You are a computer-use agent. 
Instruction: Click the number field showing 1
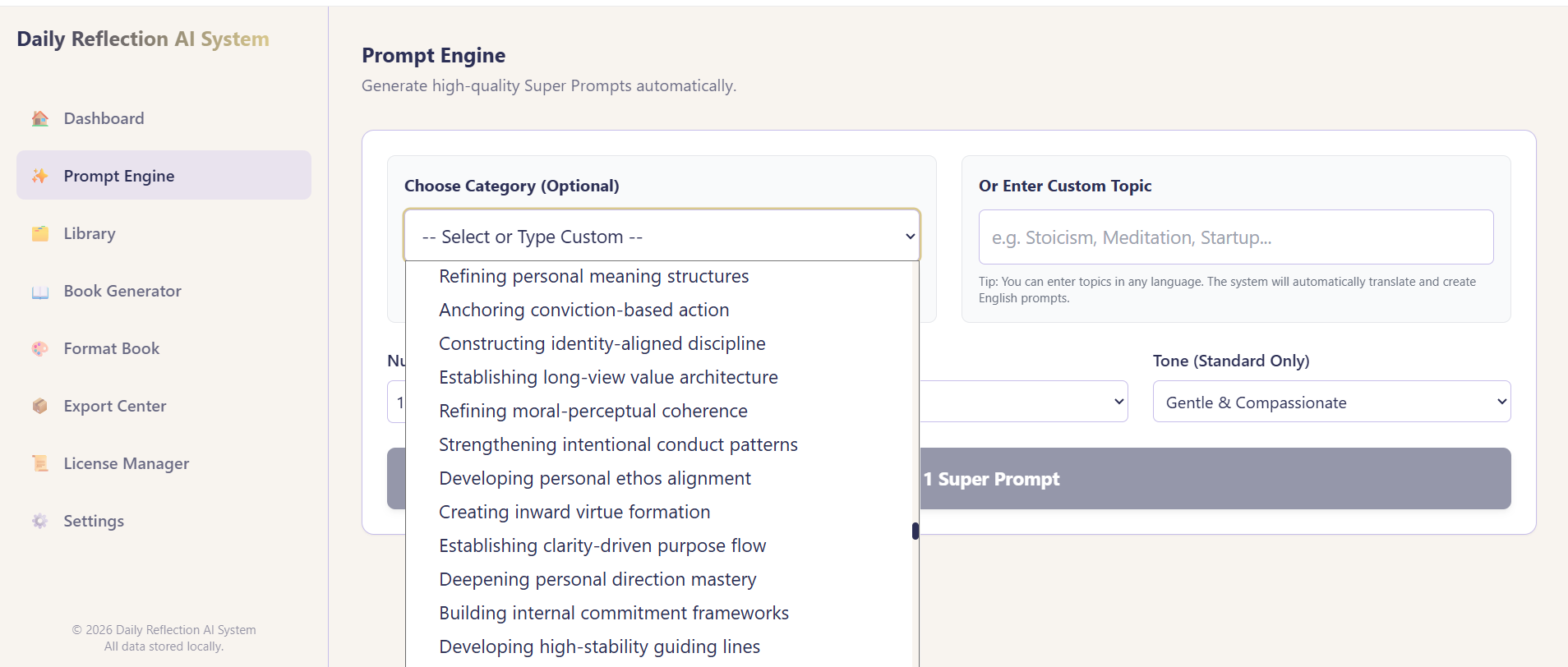(x=399, y=402)
